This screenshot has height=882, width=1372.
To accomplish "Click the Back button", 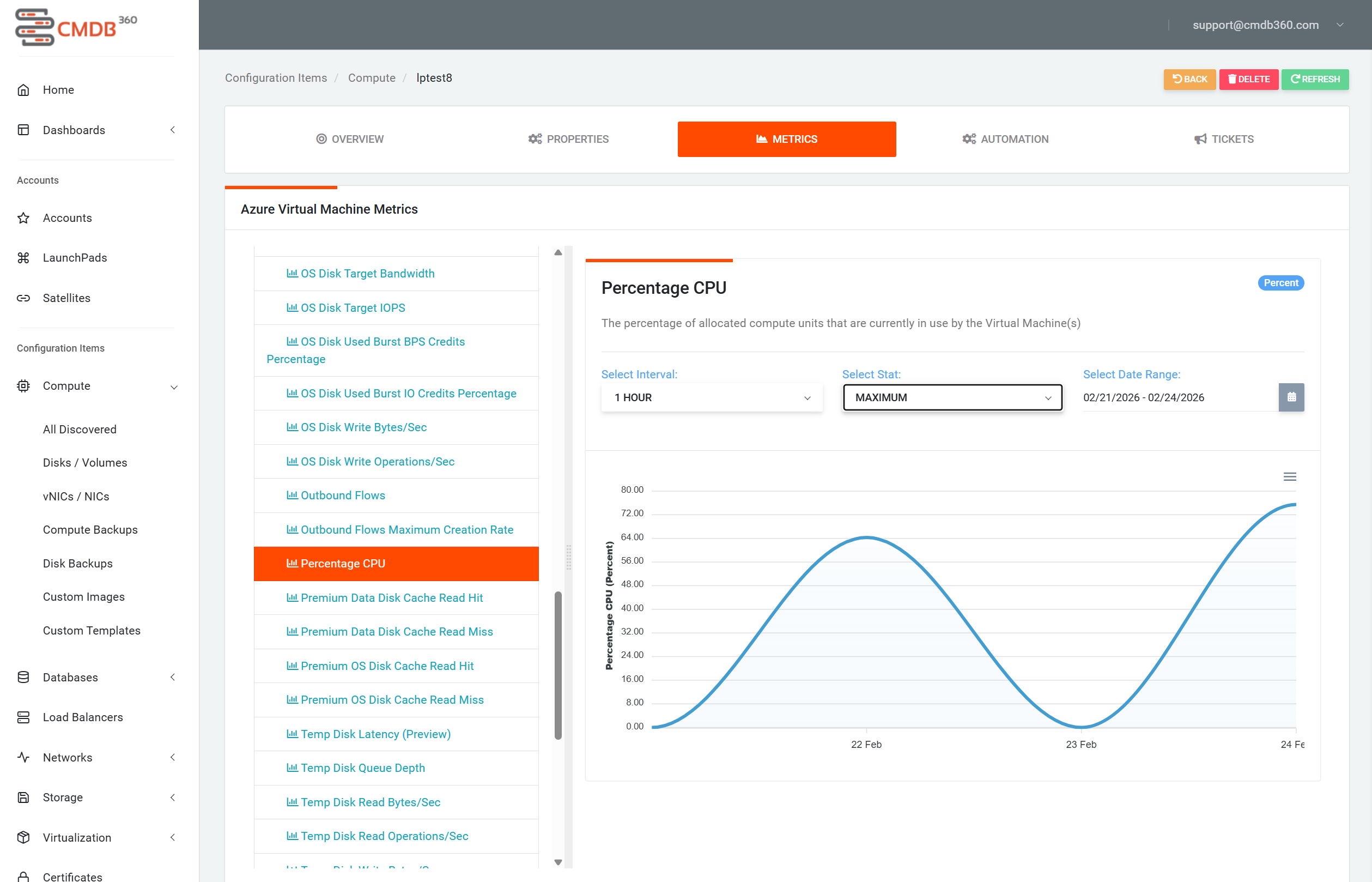I will tap(1189, 79).
